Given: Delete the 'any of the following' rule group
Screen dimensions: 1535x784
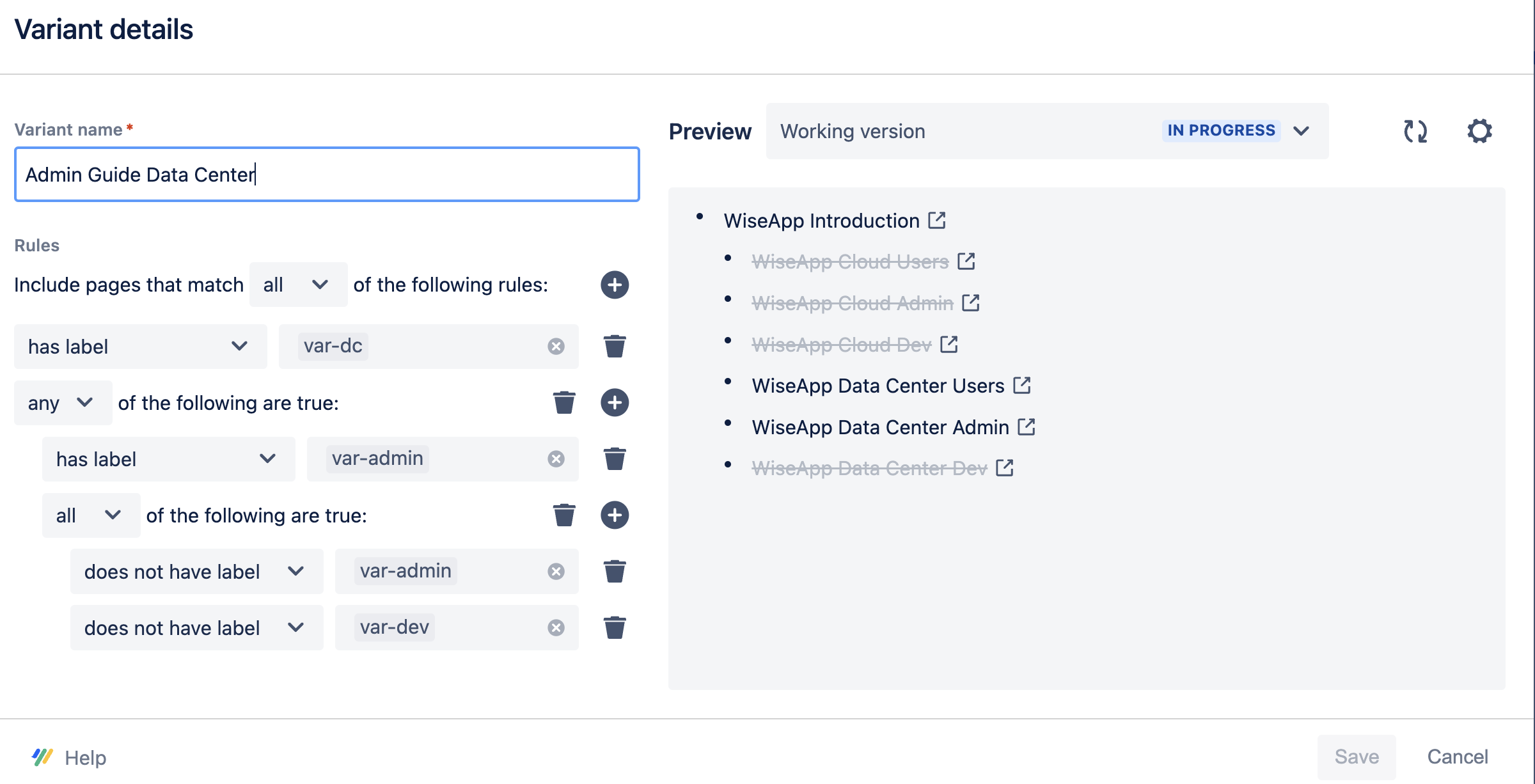Looking at the screenshot, I should tap(563, 403).
